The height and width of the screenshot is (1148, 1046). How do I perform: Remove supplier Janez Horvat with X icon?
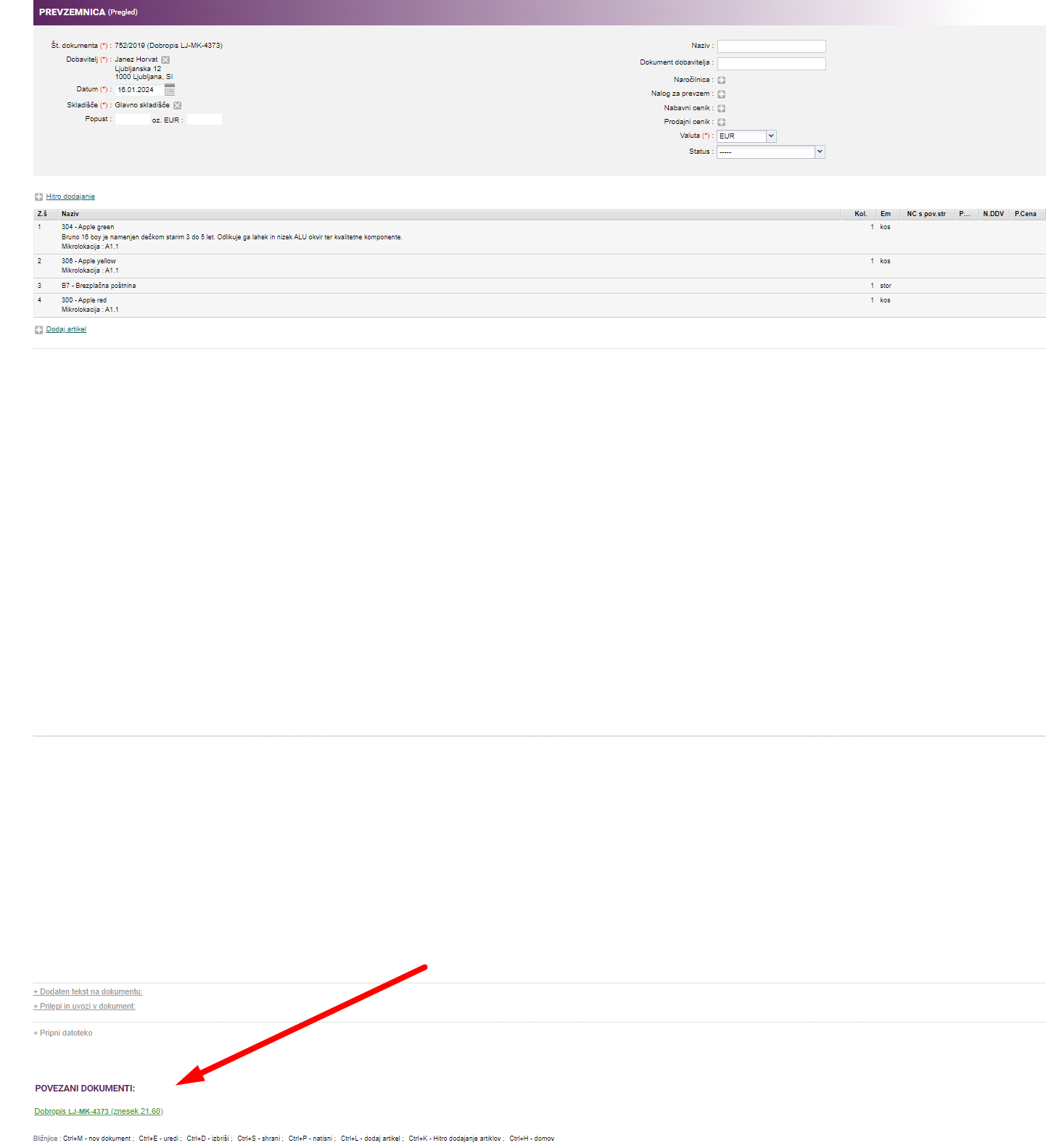coord(165,59)
